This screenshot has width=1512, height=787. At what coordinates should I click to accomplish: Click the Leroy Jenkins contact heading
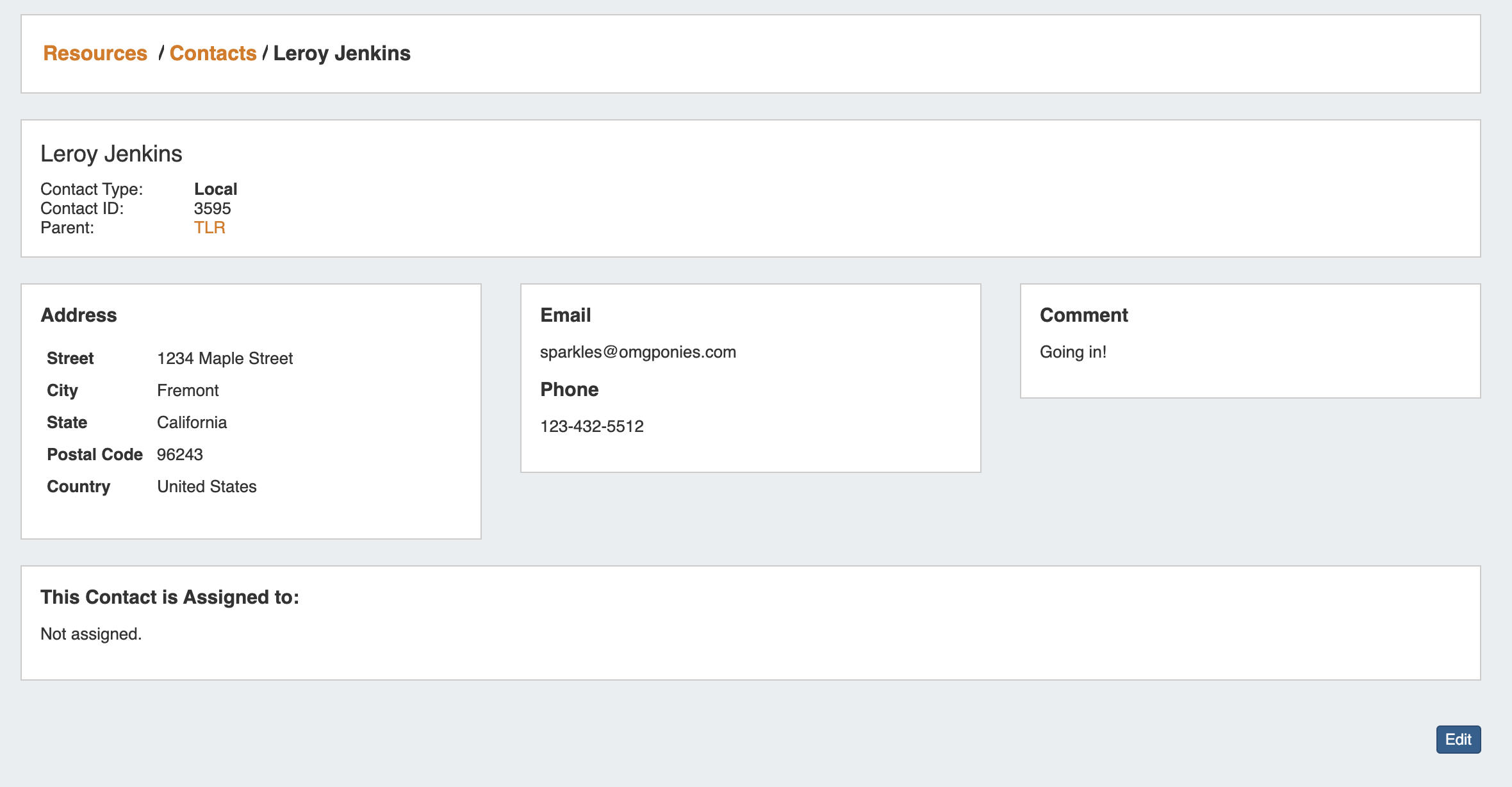tap(111, 154)
